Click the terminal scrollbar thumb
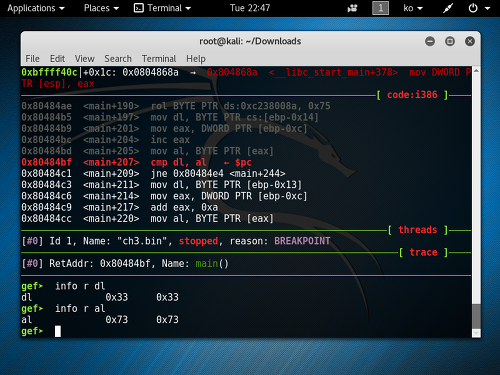500x375 pixels. [476, 316]
